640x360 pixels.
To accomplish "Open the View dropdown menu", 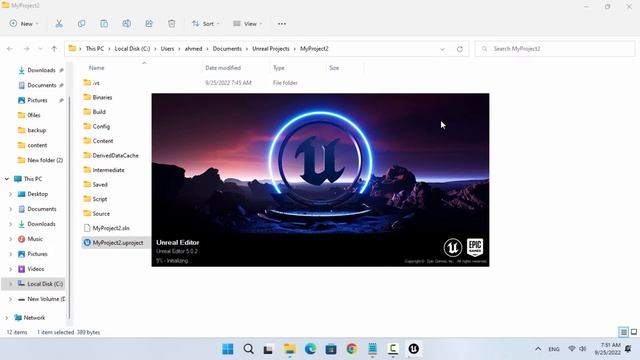I will 248,24.
